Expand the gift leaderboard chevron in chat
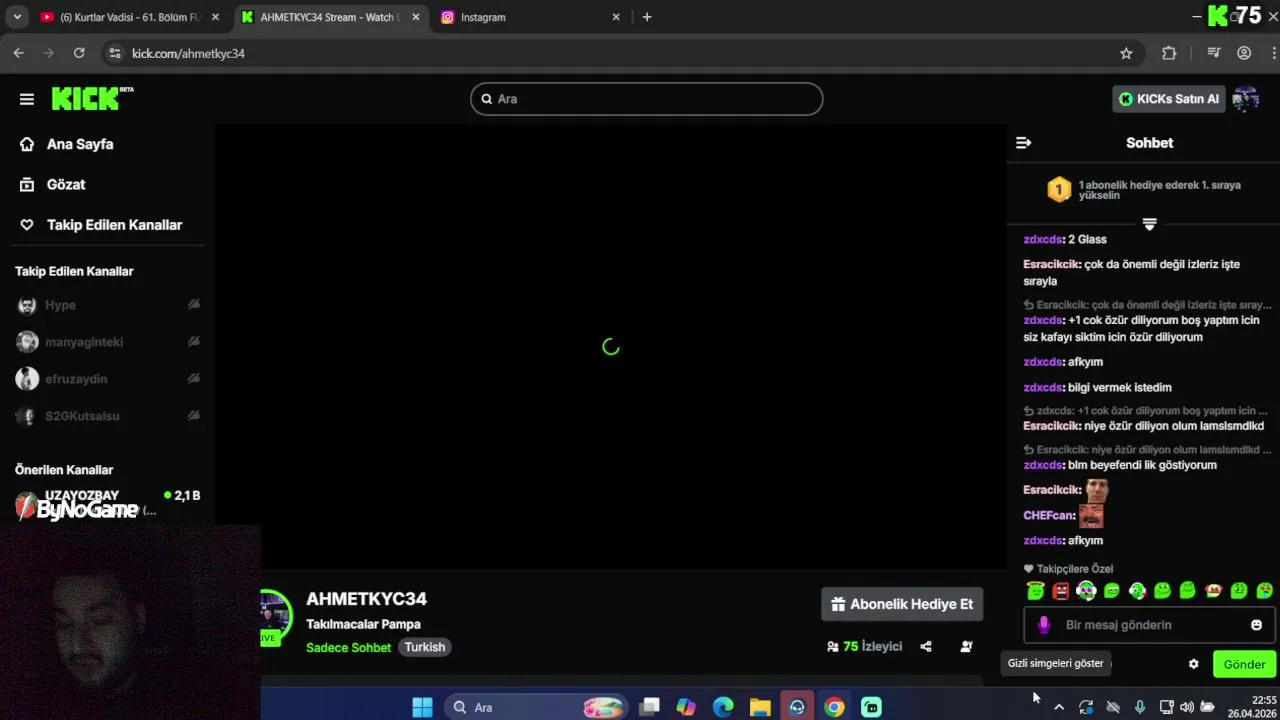Screen dimensions: 1280x720 1149,224
